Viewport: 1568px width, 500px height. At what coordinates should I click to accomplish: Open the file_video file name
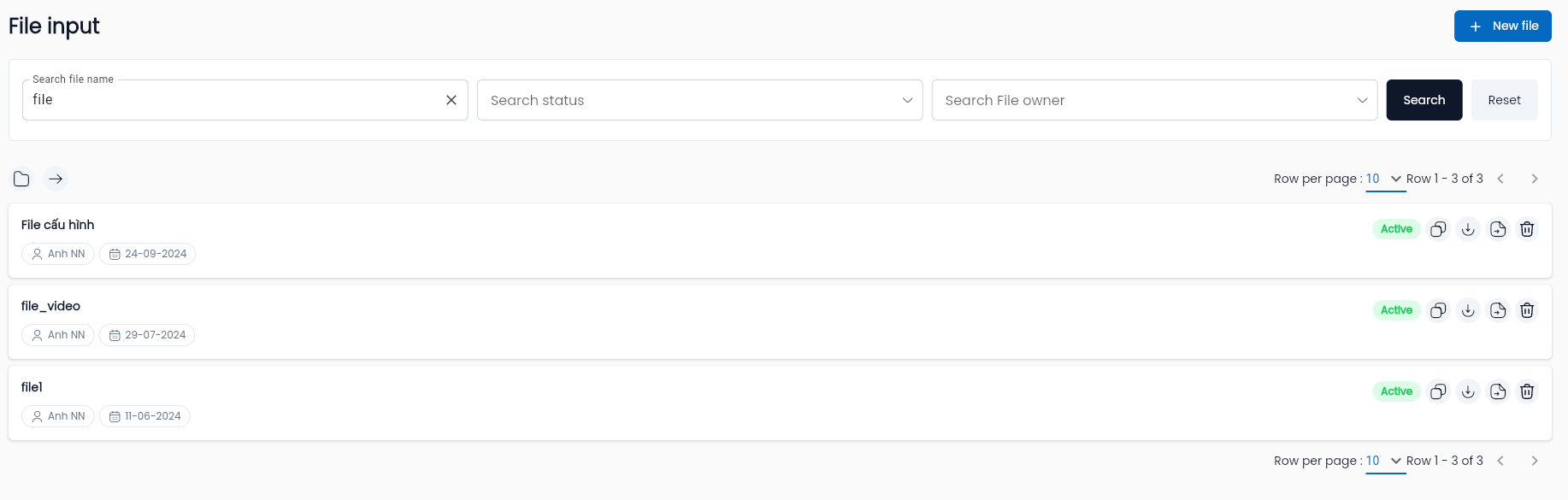point(50,306)
